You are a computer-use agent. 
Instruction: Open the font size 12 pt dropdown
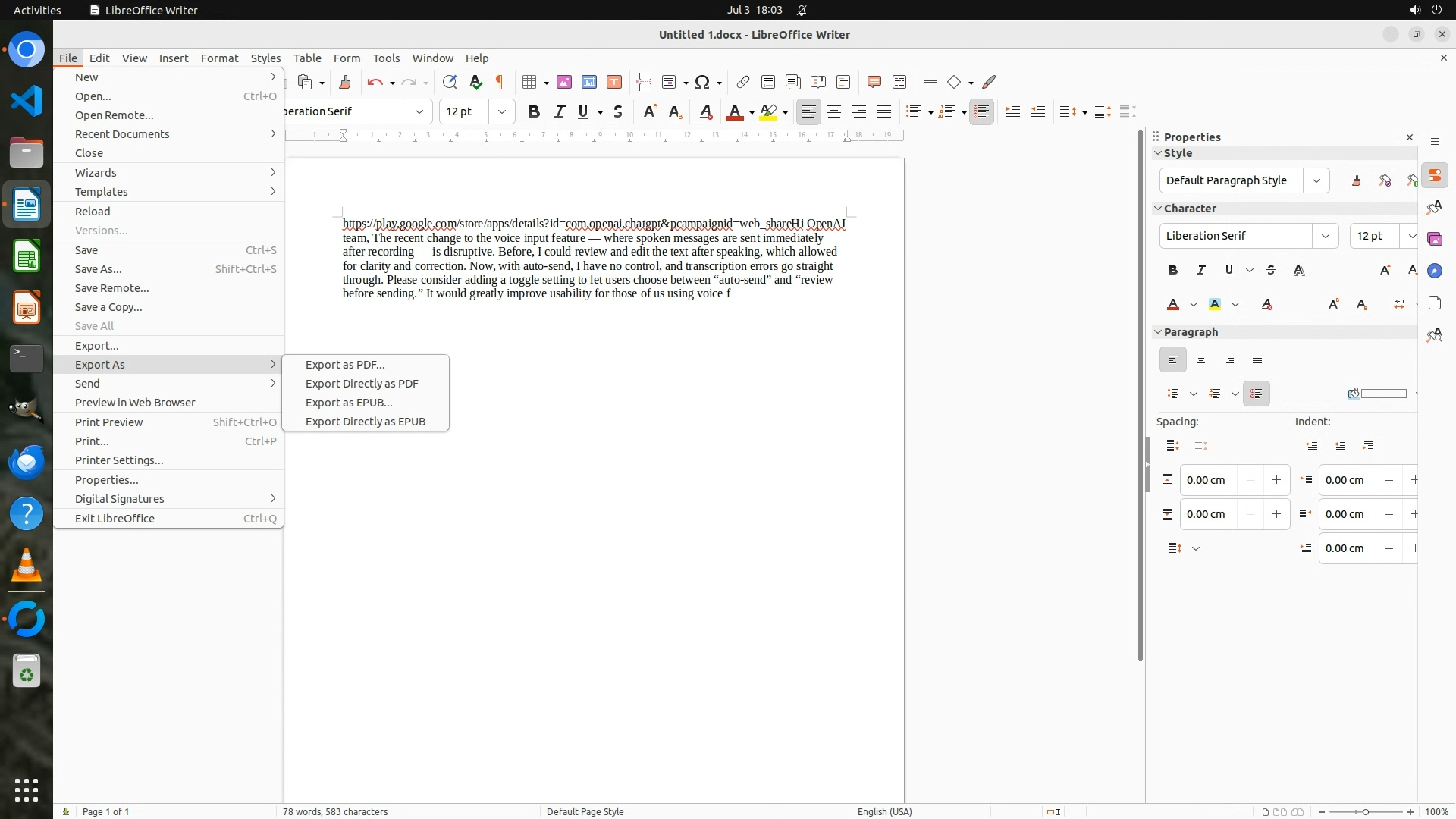click(x=501, y=111)
